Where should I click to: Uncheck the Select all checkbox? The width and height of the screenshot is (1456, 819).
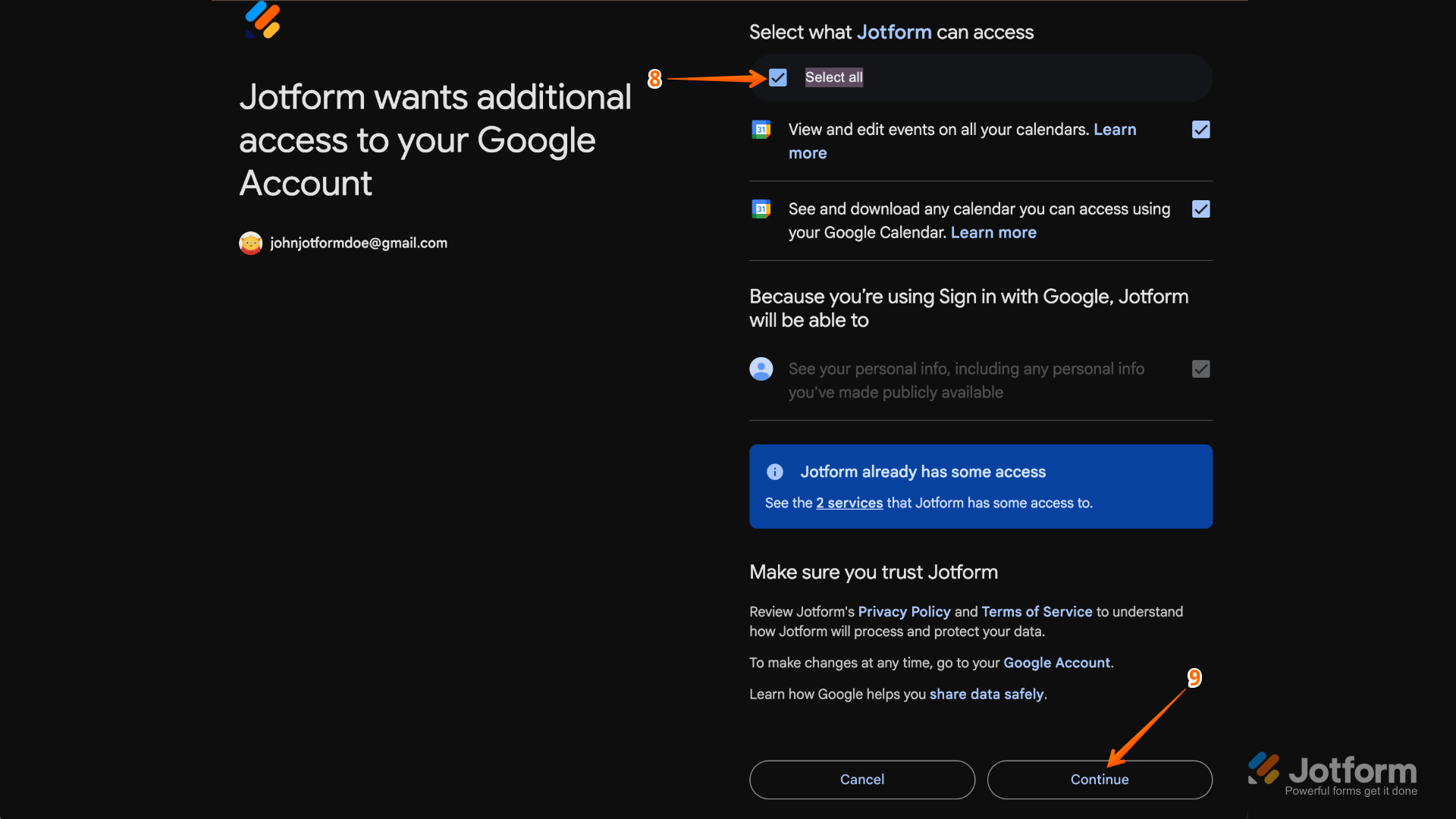[x=777, y=77]
